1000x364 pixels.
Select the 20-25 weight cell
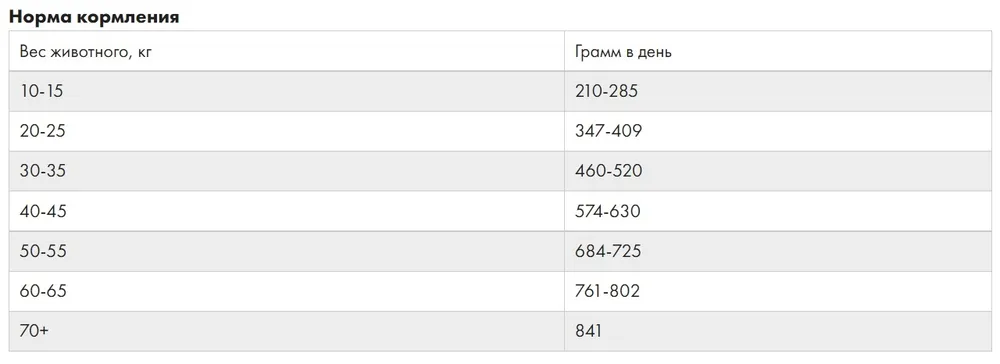pyautogui.click(x=287, y=131)
